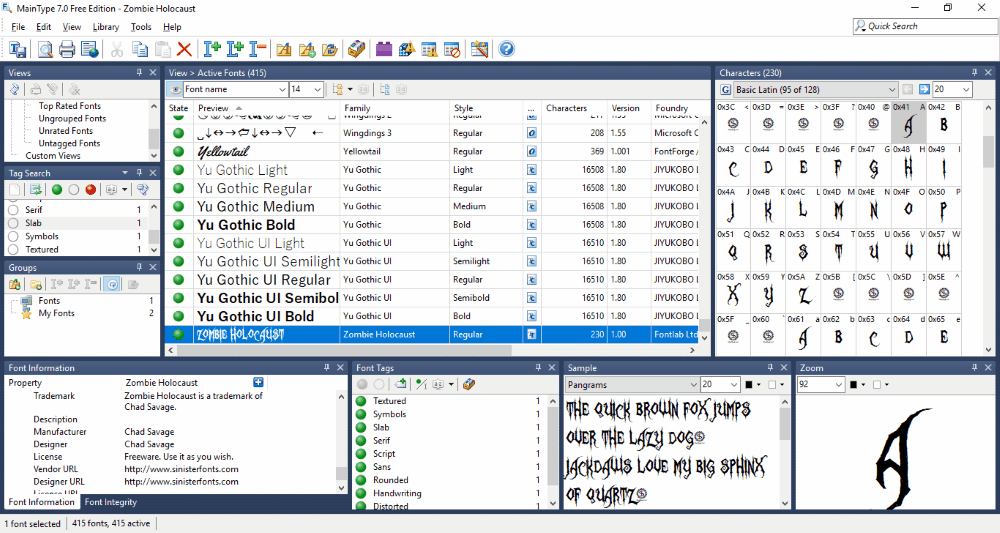This screenshot has width=1000, height=533.
Task: Open Zoom panel black text color swatch
Action: [853, 384]
